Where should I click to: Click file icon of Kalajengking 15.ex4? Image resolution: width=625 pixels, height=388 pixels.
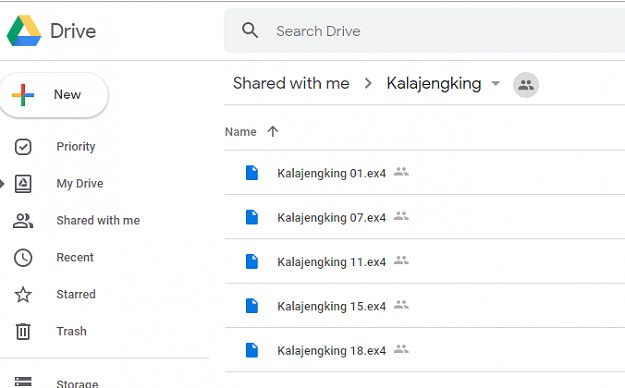tap(252, 306)
